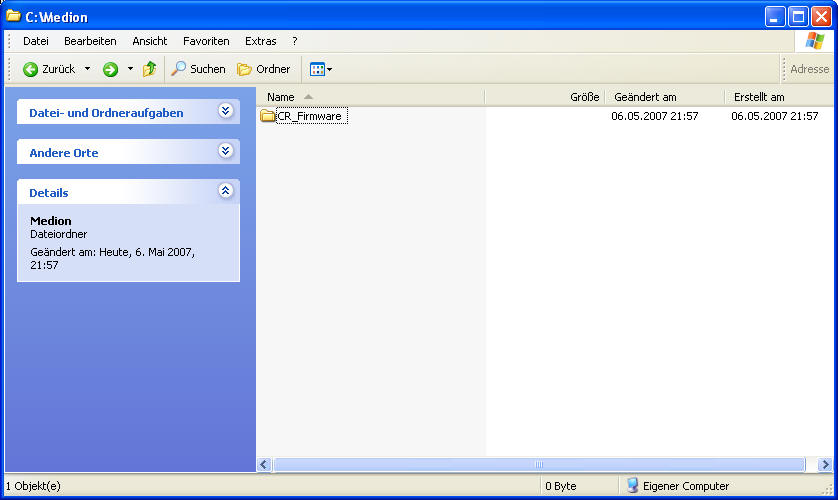
Task: Open the forward history dropdown arrow
Action: (x=130, y=69)
